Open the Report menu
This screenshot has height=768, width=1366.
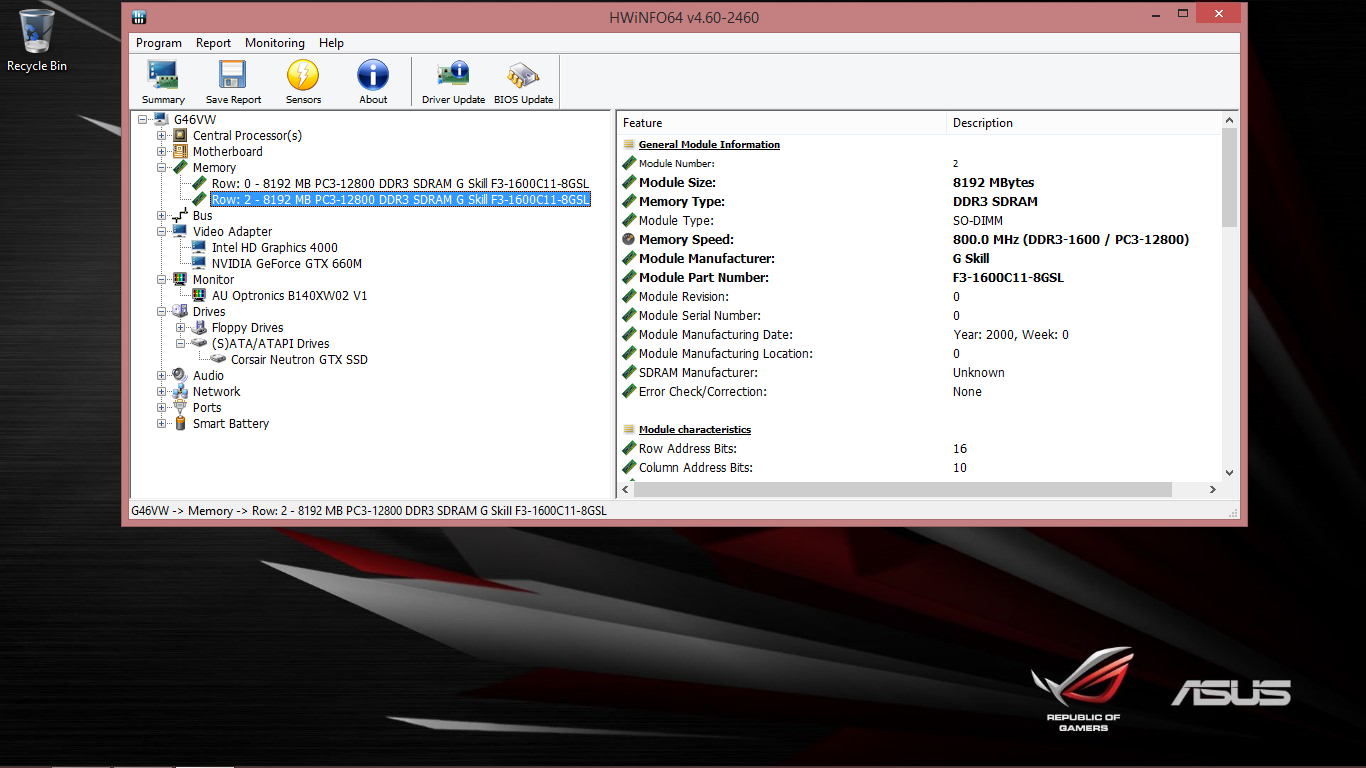pyautogui.click(x=213, y=43)
